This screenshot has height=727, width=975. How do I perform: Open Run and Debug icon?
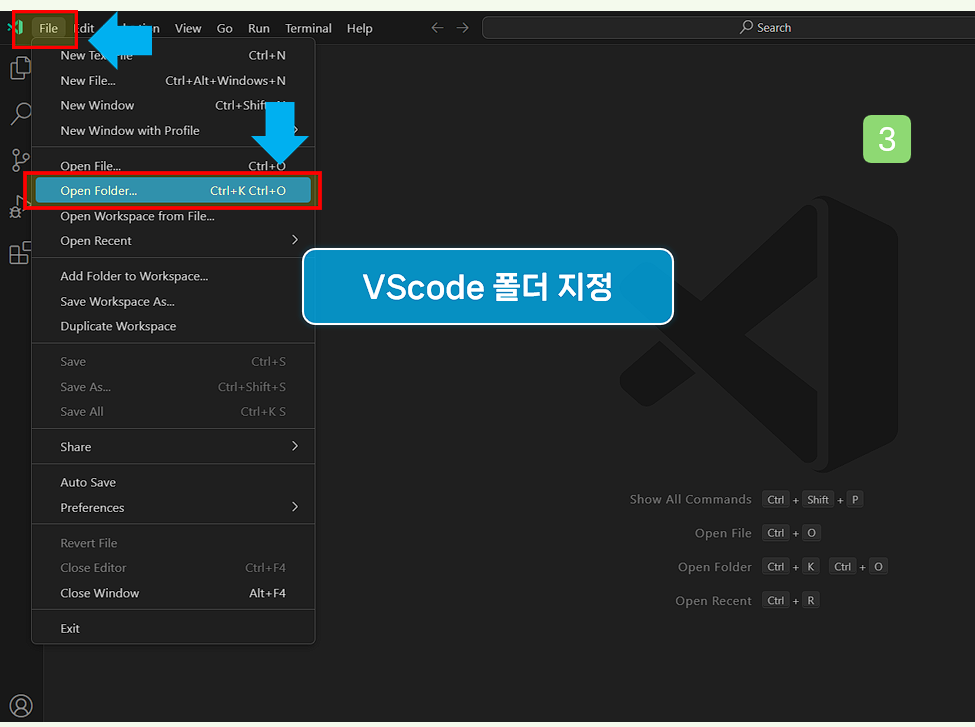coord(20,205)
